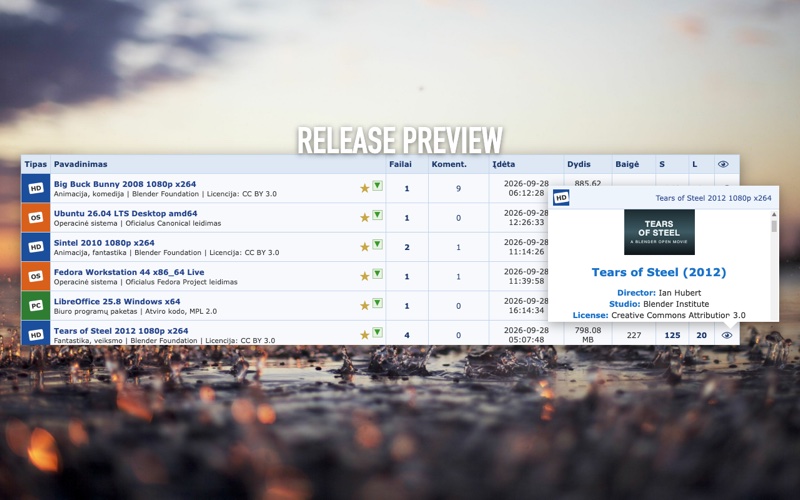Open Sintel 2010 1080p x264 link
Image resolution: width=800 pixels, height=500 pixels.
(x=104, y=243)
